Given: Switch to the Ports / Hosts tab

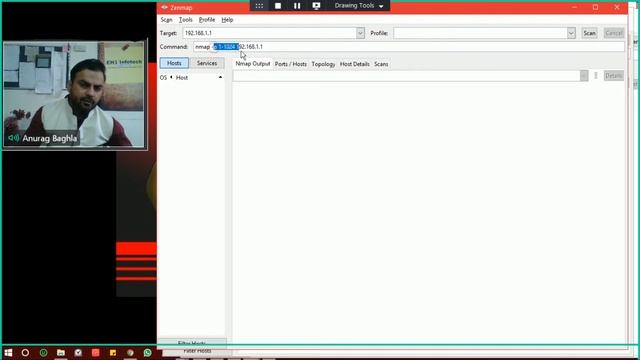Looking at the screenshot, I should (291, 64).
